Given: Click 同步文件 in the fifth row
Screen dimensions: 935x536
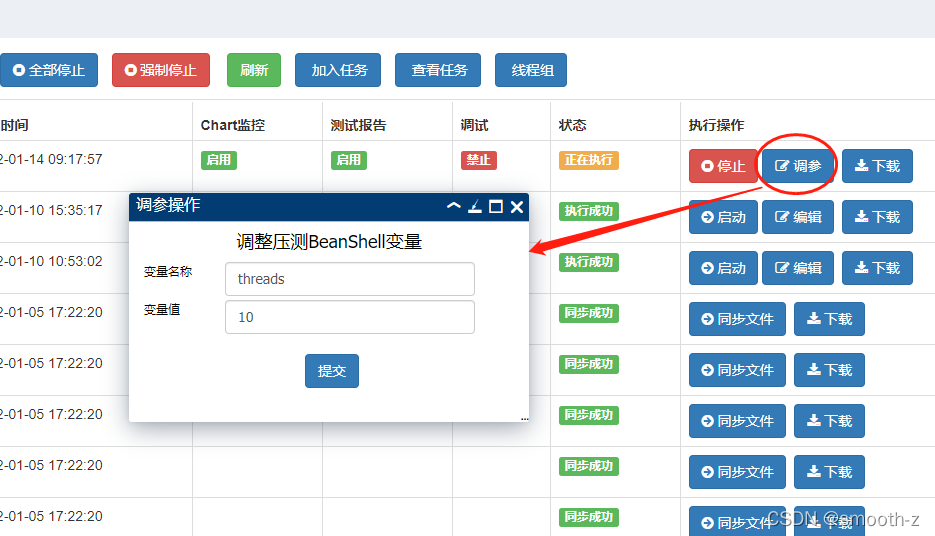Looking at the screenshot, I should coord(738,370).
